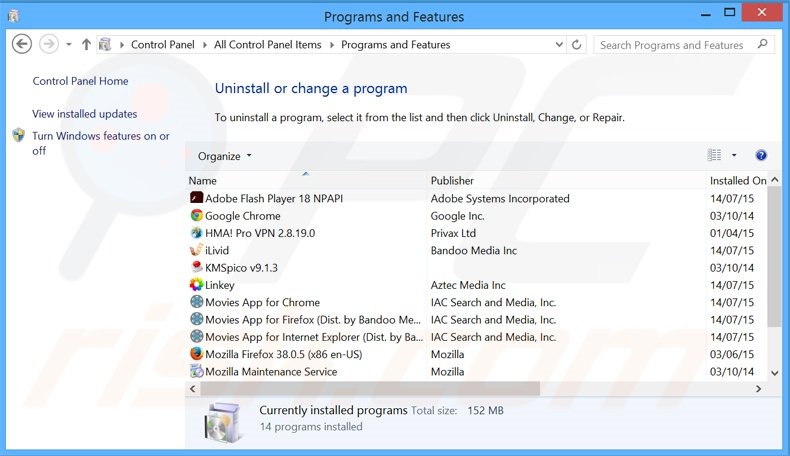Click the vertical scrollbar thumb

tap(775, 257)
